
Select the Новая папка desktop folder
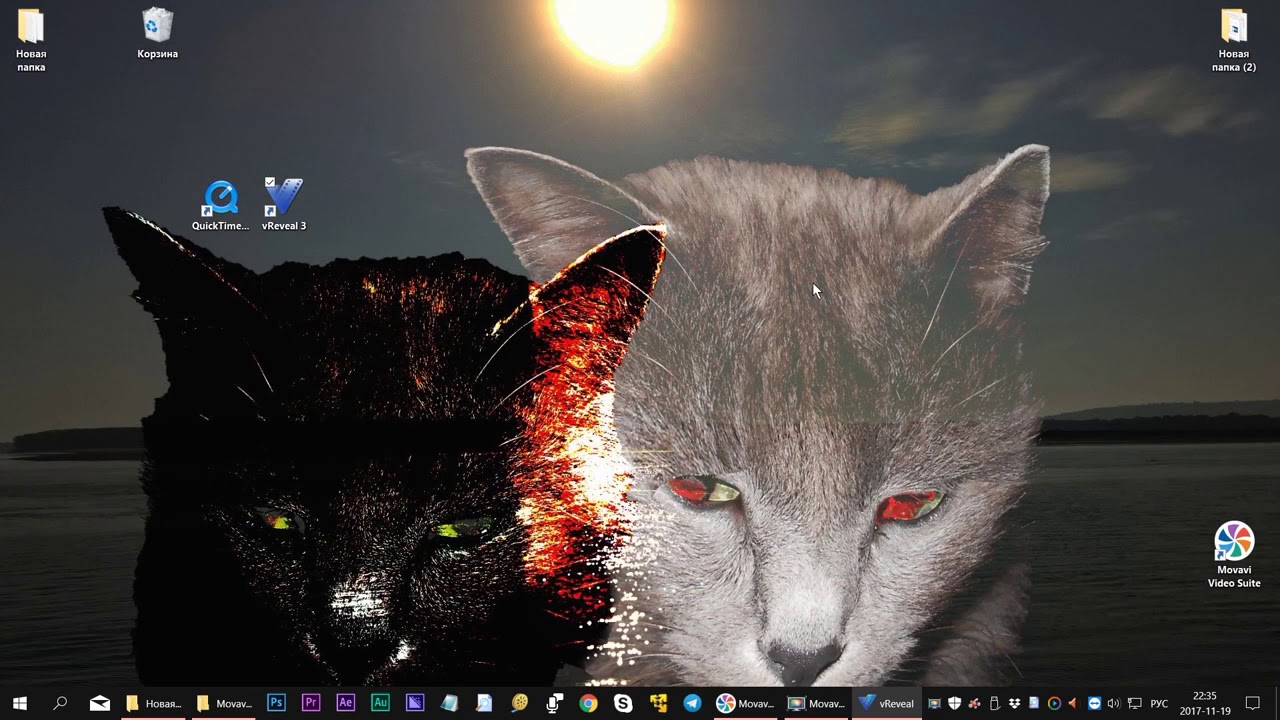point(31,40)
